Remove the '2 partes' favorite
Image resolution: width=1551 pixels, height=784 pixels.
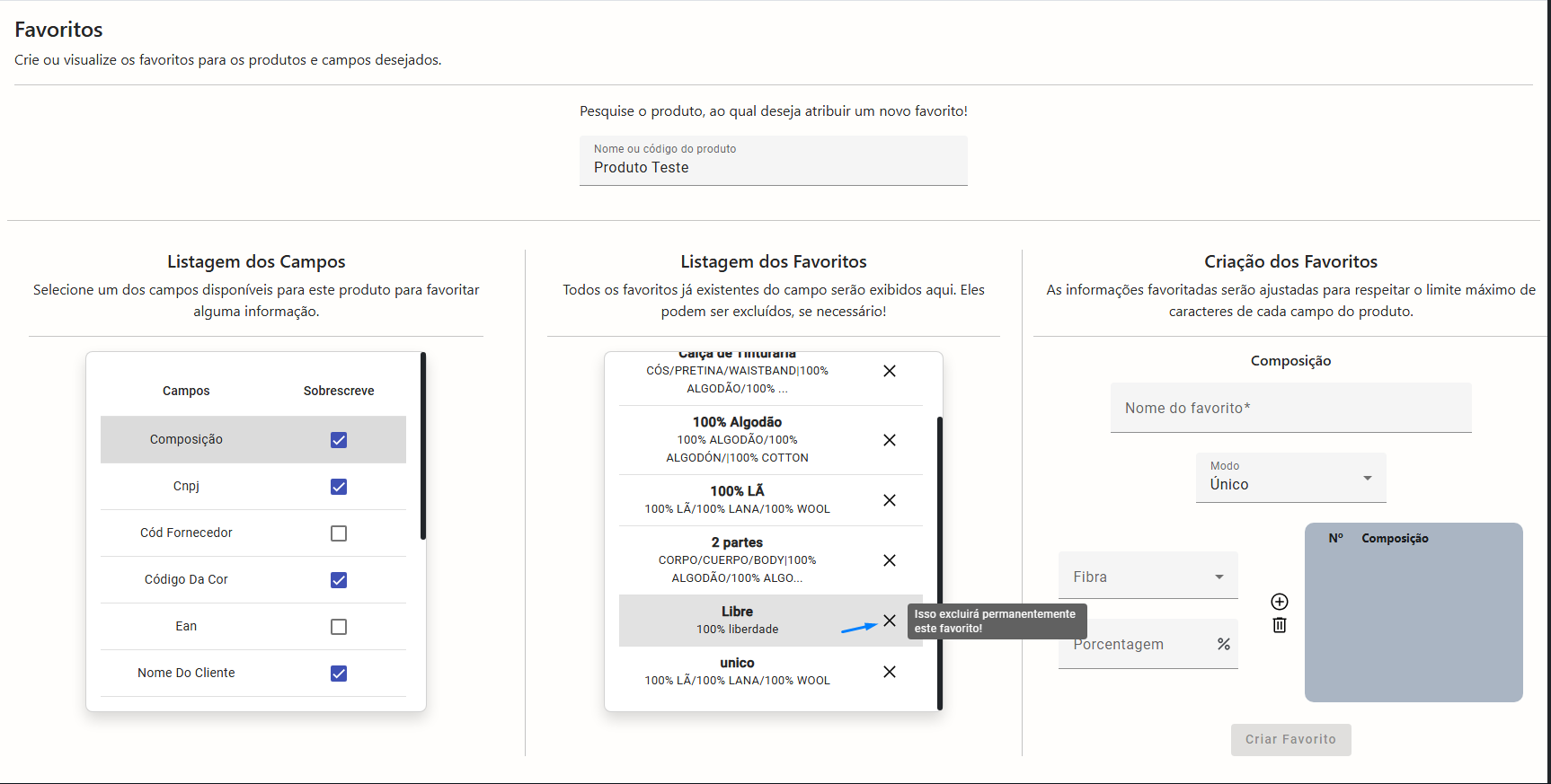(889, 560)
